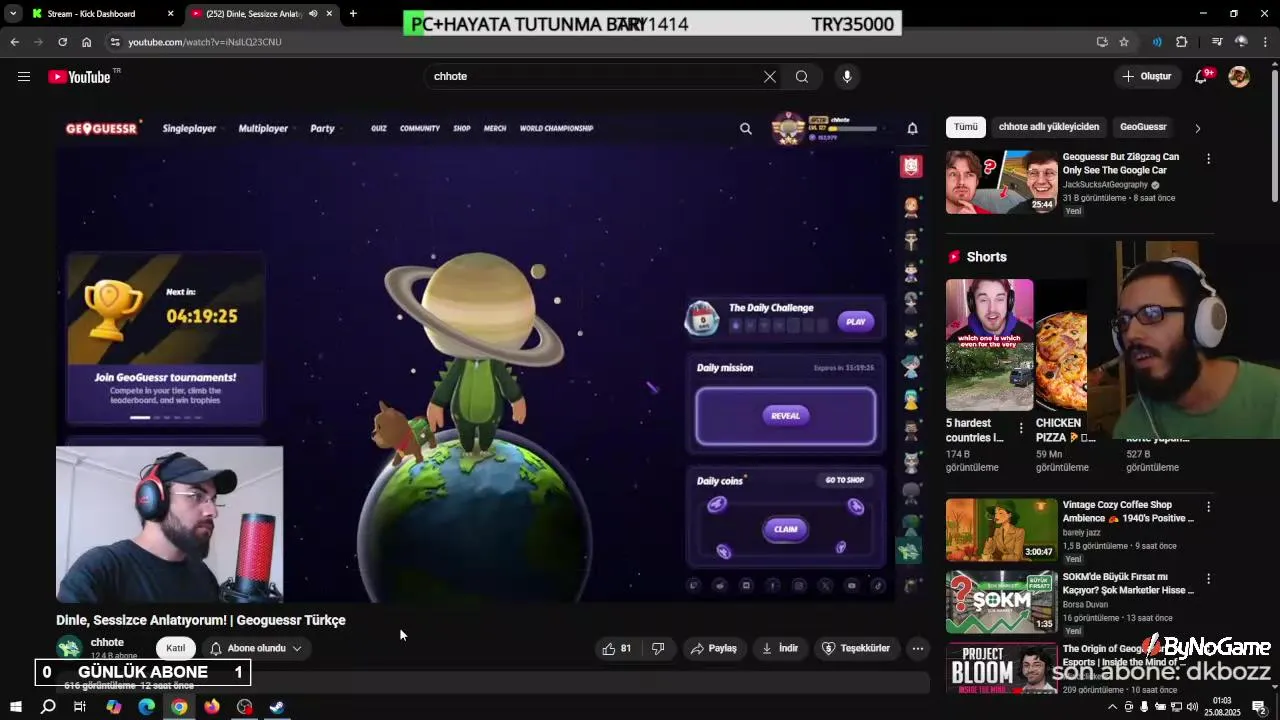Open Firefox from the taskbar
This screenshot has height=720, width=1280.
pos(212,707)
